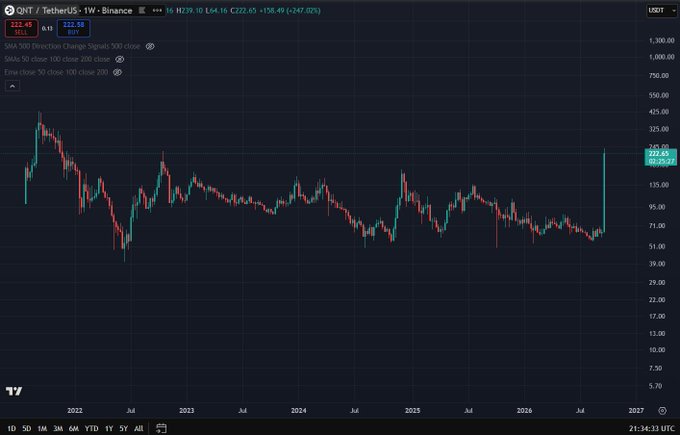Click the 39.00 price axis label
Image resolution: width=680 pixels, height=435 pixels.
[x=657, y=264]
